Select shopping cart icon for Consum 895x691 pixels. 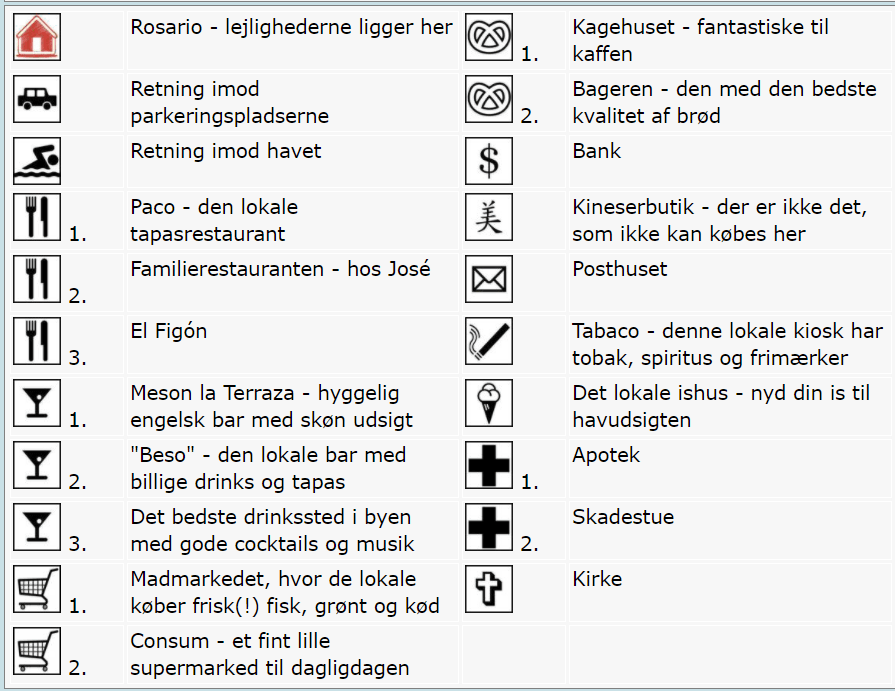(37, 651)
